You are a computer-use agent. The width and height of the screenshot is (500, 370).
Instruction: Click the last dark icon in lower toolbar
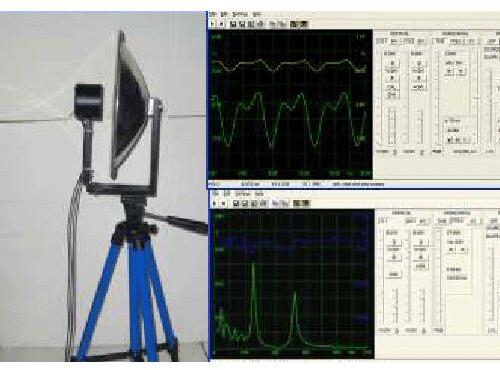(306, 203)
